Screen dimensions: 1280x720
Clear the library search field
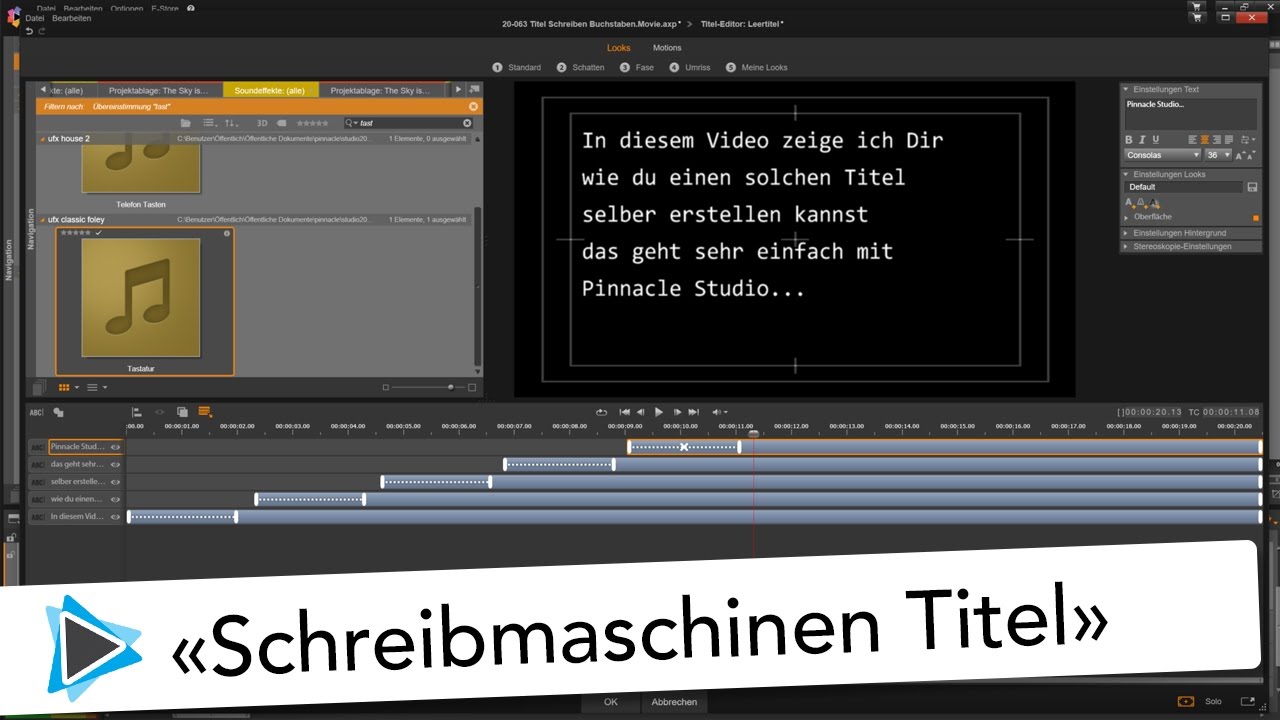click(x=467, y=123)
